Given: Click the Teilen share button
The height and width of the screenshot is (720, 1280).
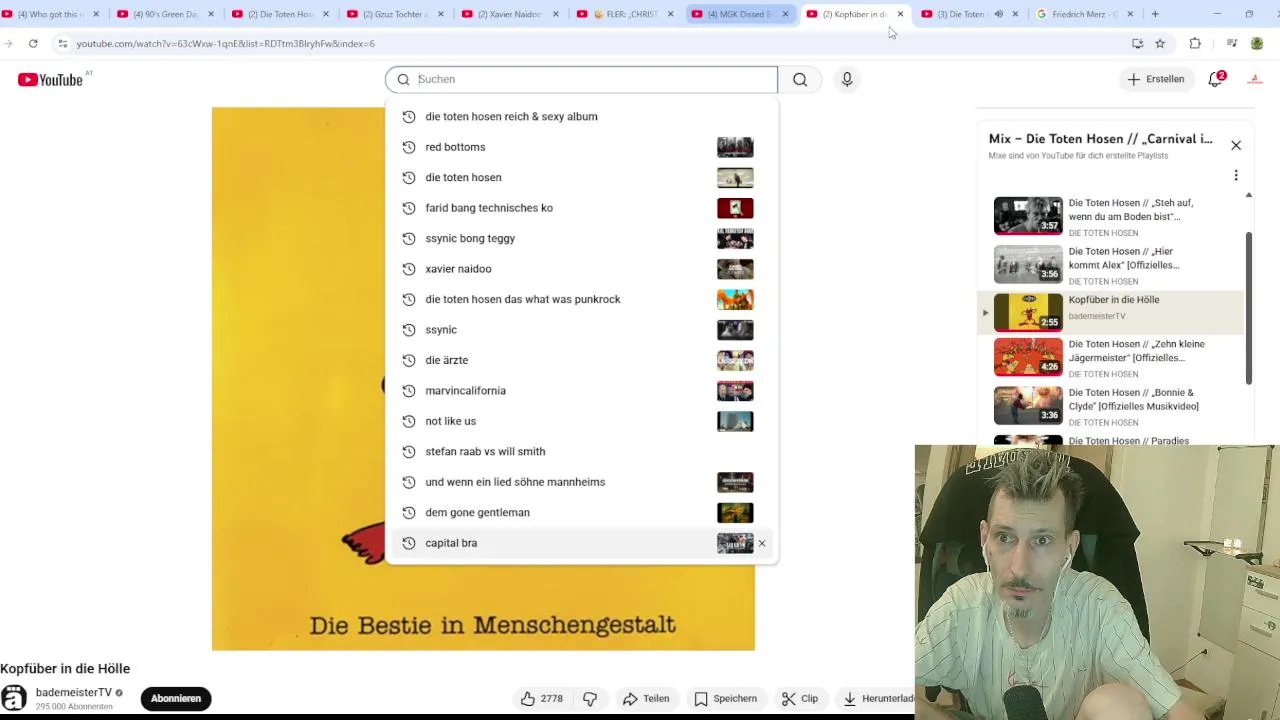Looking at the screenshot, I should pyautogui.click(x=645, y=698).
